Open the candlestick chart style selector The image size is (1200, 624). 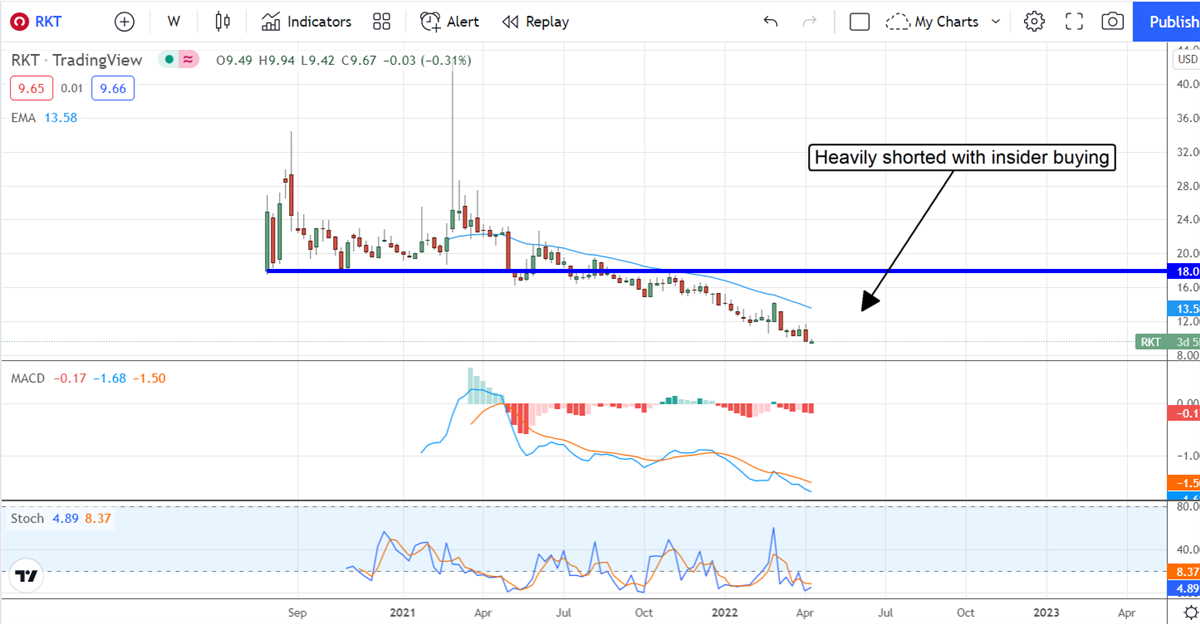click(x=223, y=21)
